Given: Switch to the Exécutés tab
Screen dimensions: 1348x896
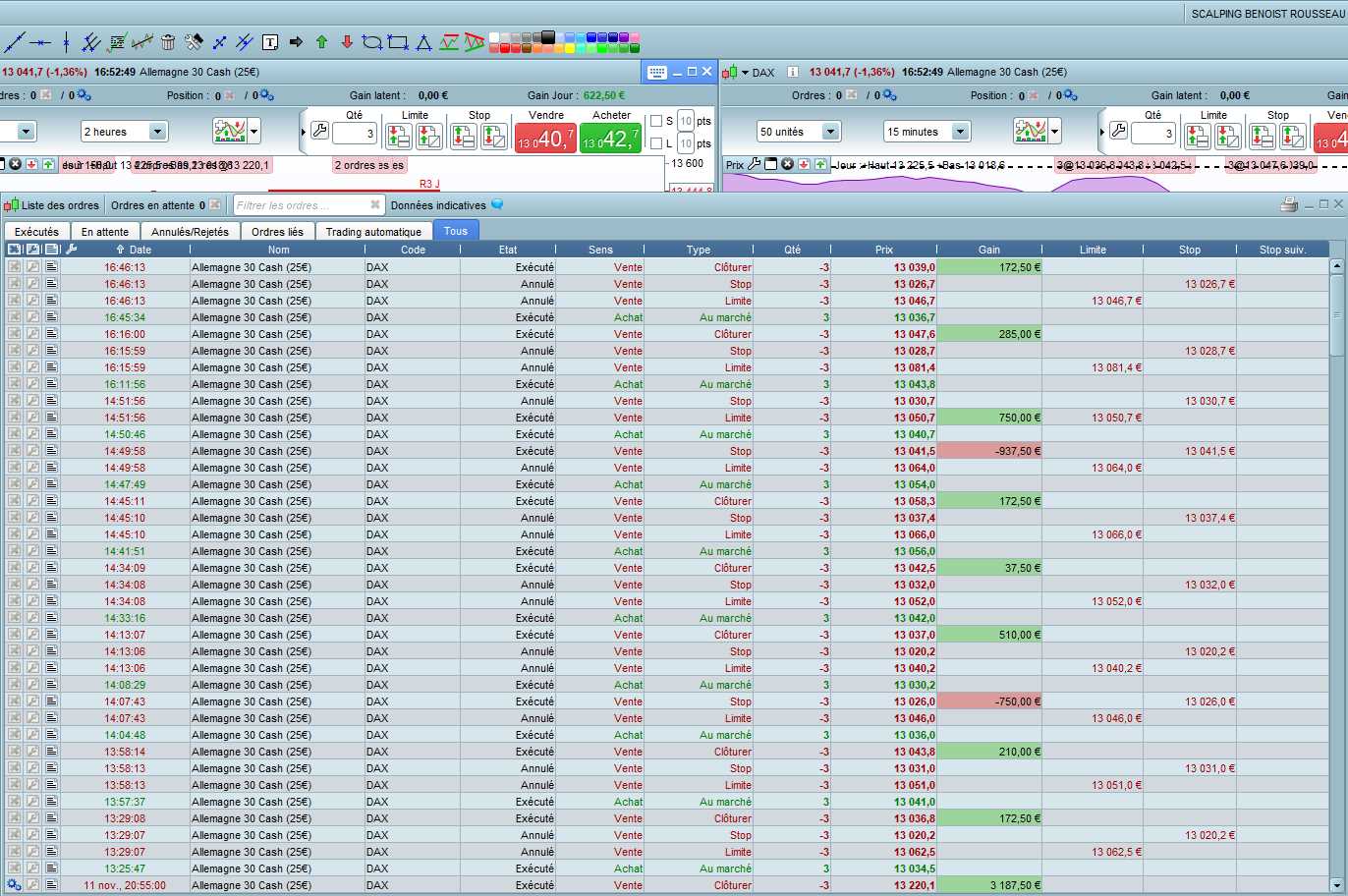Looking at the screenshot, I should [36, 232].
